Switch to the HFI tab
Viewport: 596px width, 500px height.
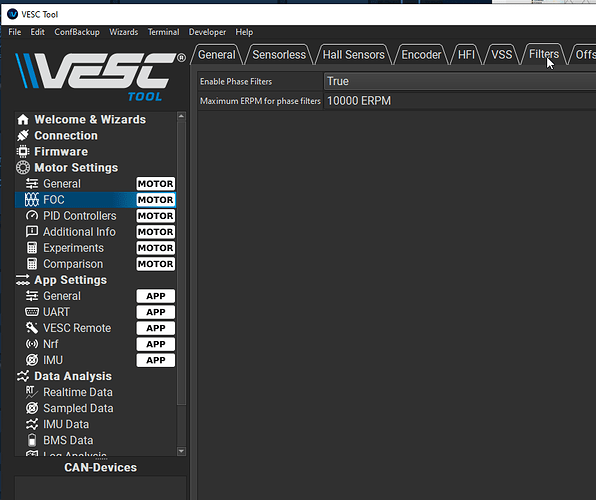466,55
